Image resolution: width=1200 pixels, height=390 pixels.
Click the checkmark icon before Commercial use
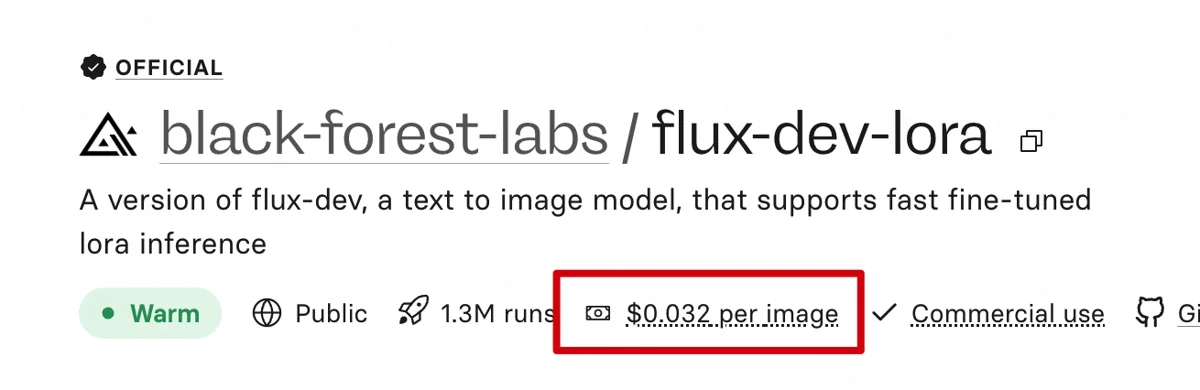pos(883,314)
